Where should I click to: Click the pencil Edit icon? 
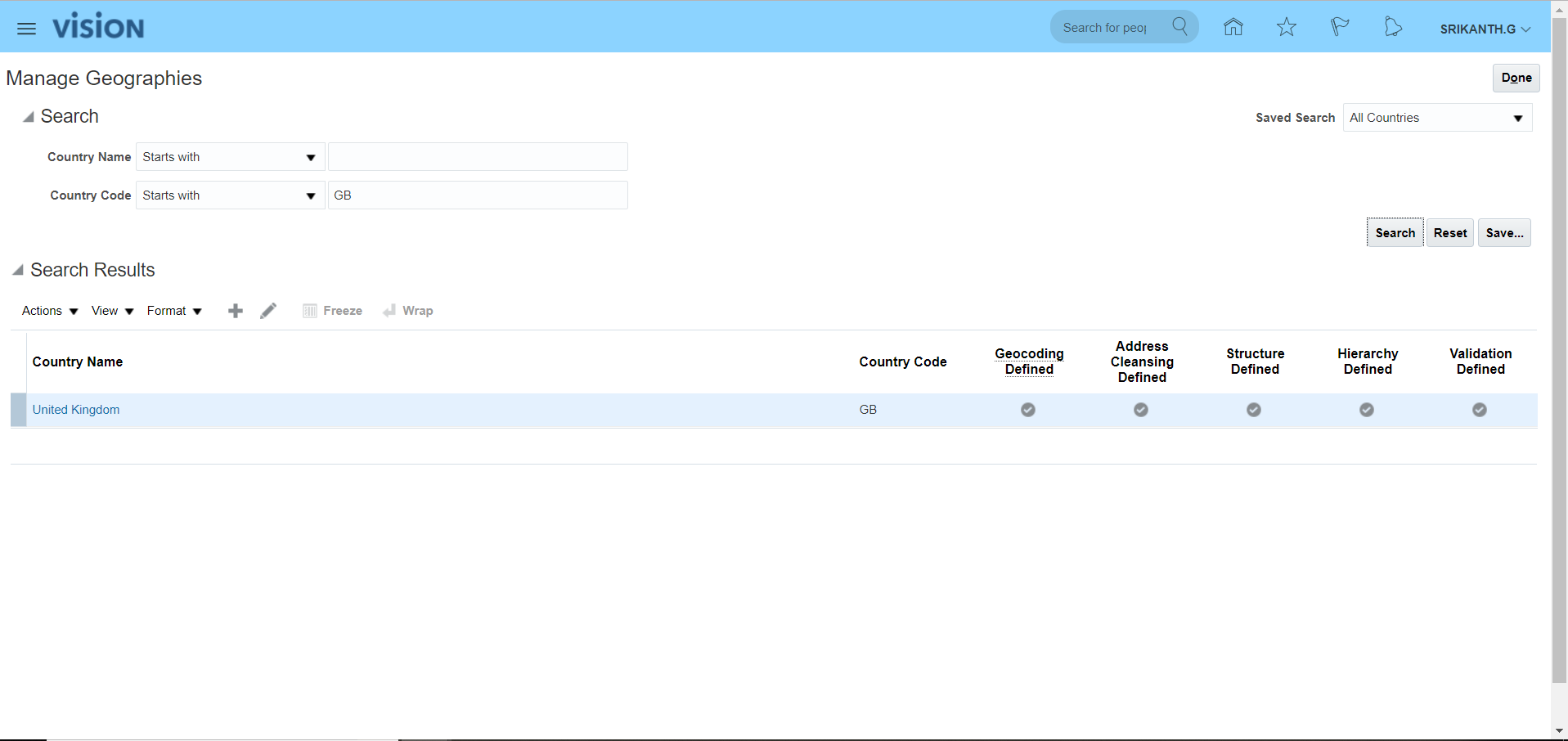pyautogui.click(x=268, y=311)
